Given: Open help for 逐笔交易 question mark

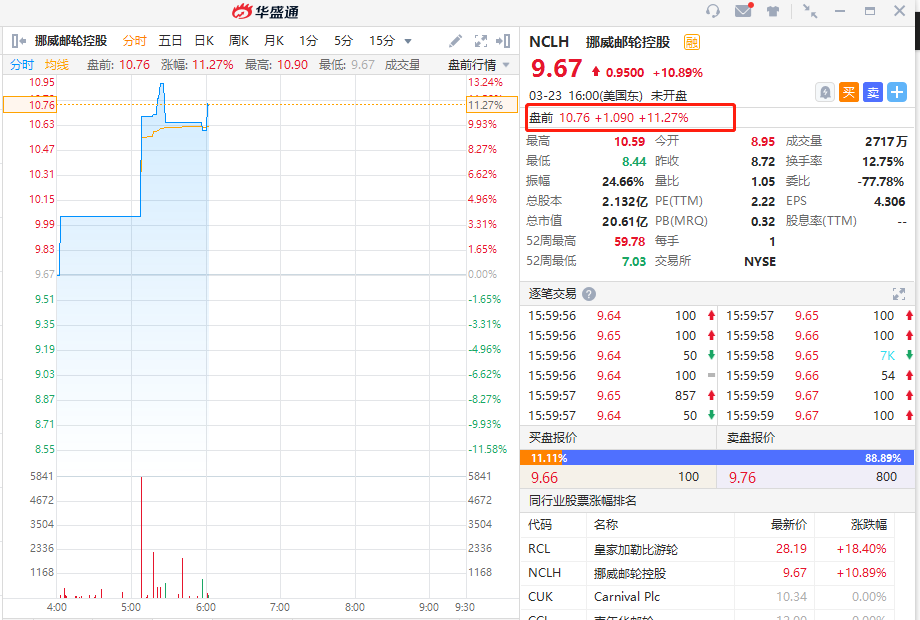Looking at the screenshot, I should click(x=589, y=294).
